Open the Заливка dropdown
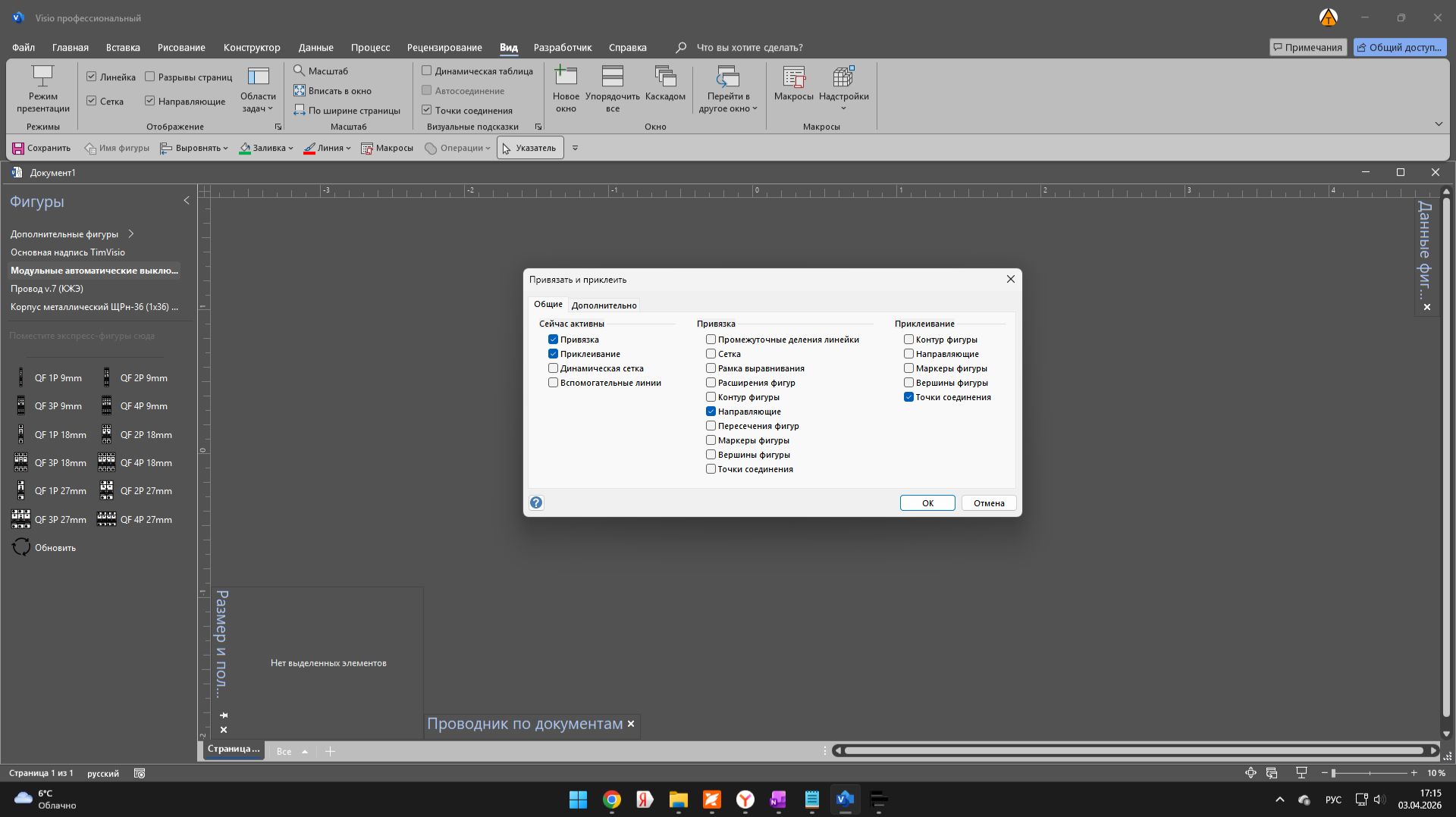Screen dimensions: 1456x817 (x=265, y=148)
